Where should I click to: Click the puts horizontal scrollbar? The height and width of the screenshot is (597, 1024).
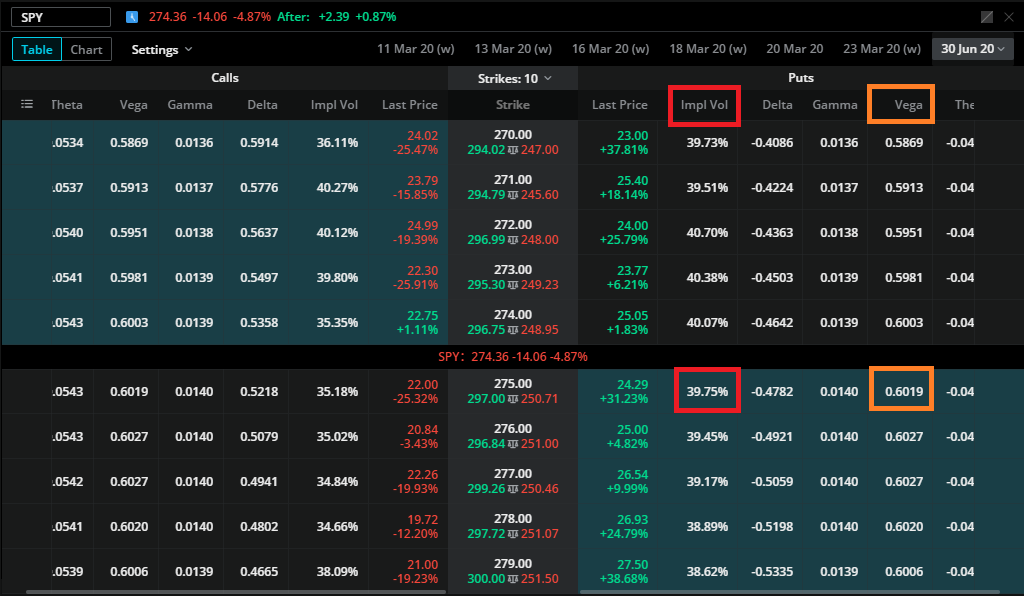tap(790, 592)
